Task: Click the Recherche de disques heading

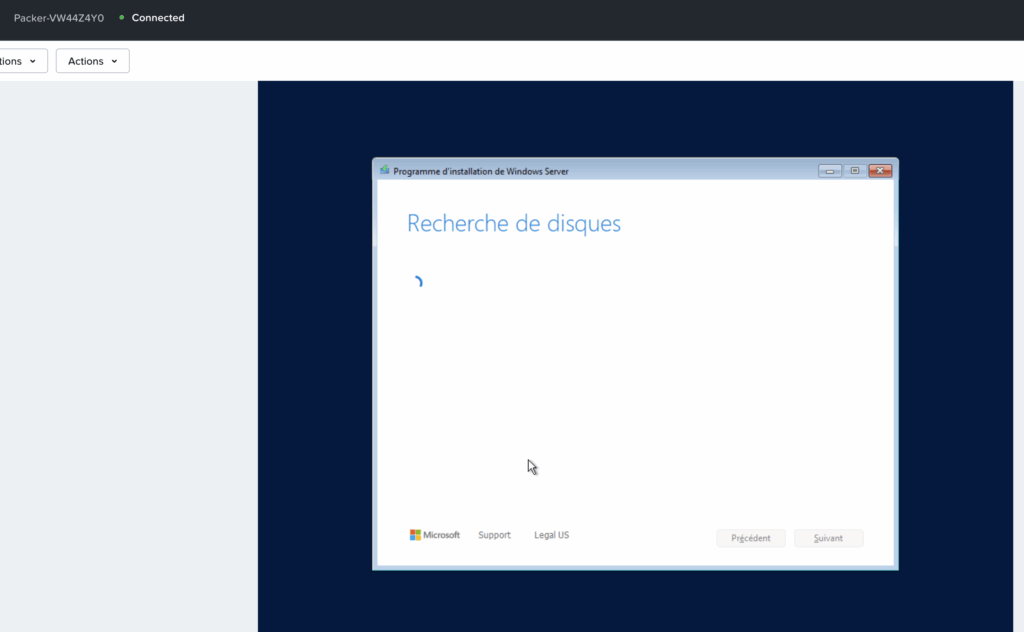Action: click(x=513, y=223)
